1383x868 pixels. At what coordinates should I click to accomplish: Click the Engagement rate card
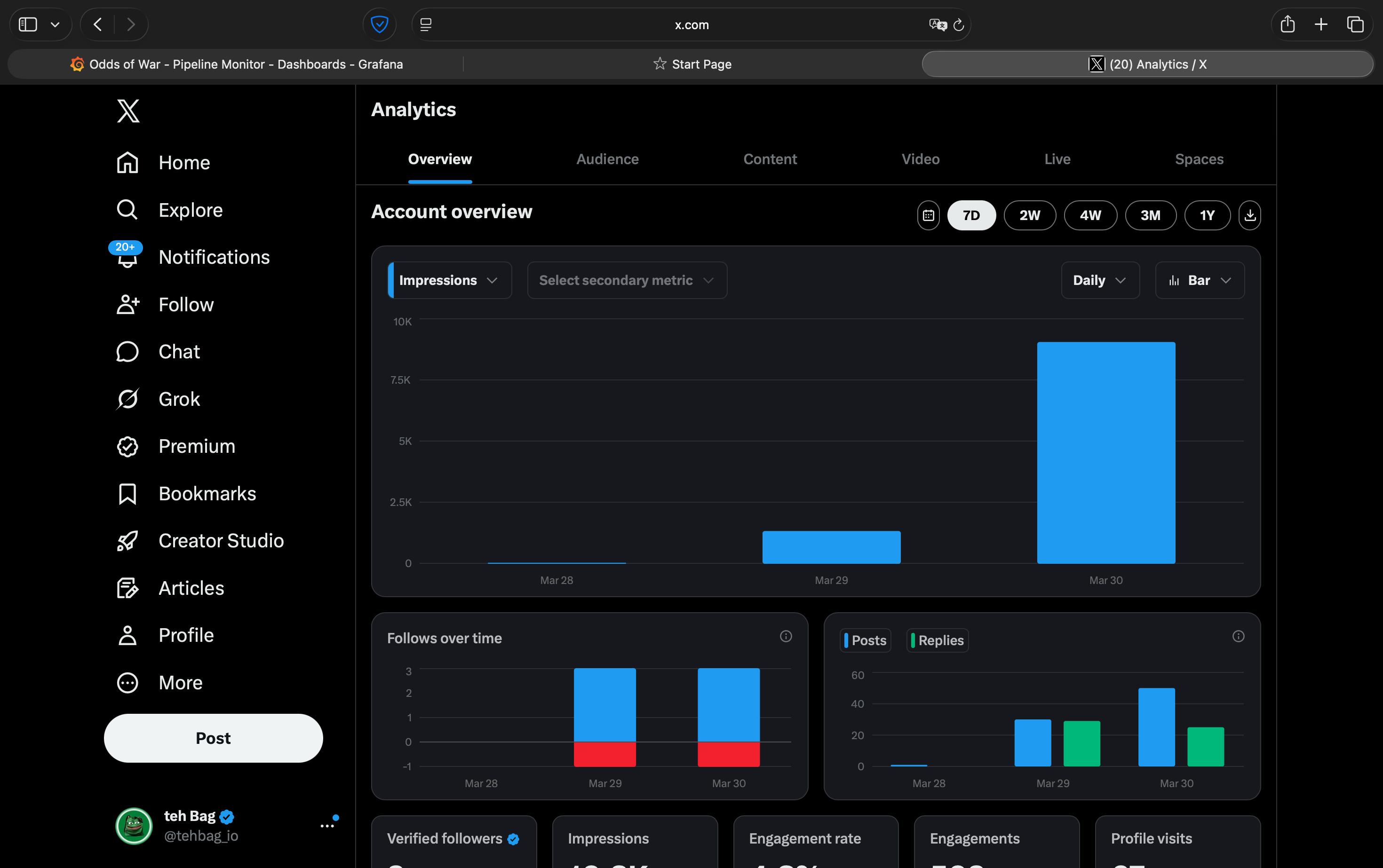816,842
